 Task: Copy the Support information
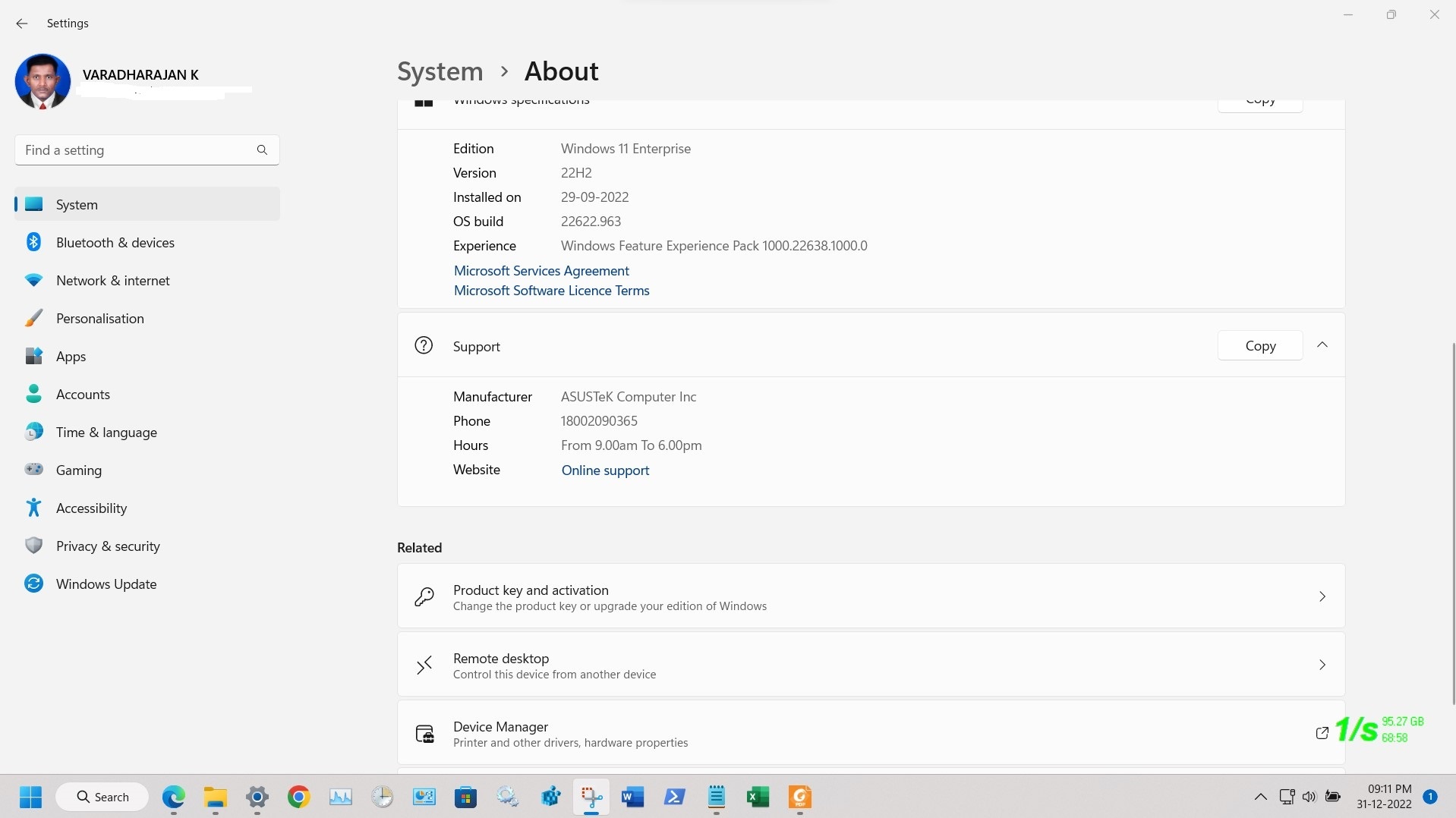[1260, 345]
